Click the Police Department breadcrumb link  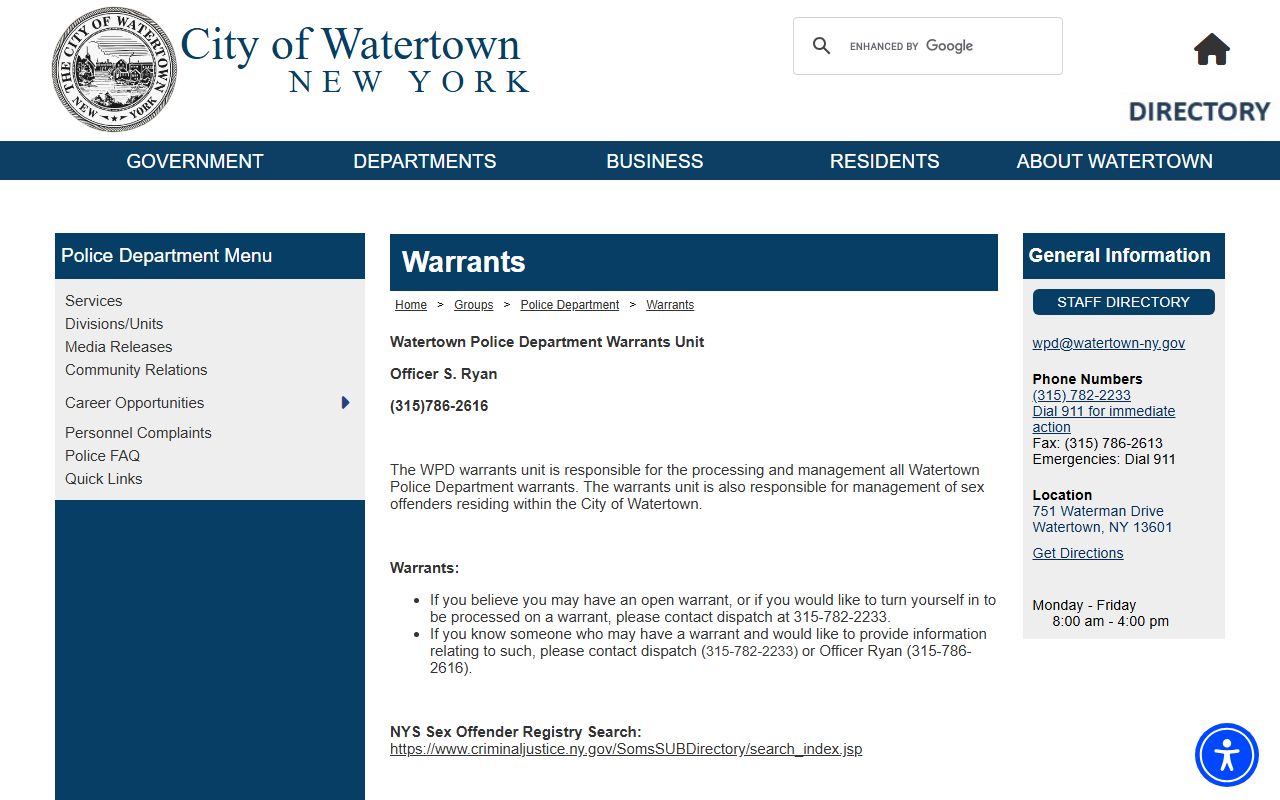pyautogui.click(x=570, y=305)
